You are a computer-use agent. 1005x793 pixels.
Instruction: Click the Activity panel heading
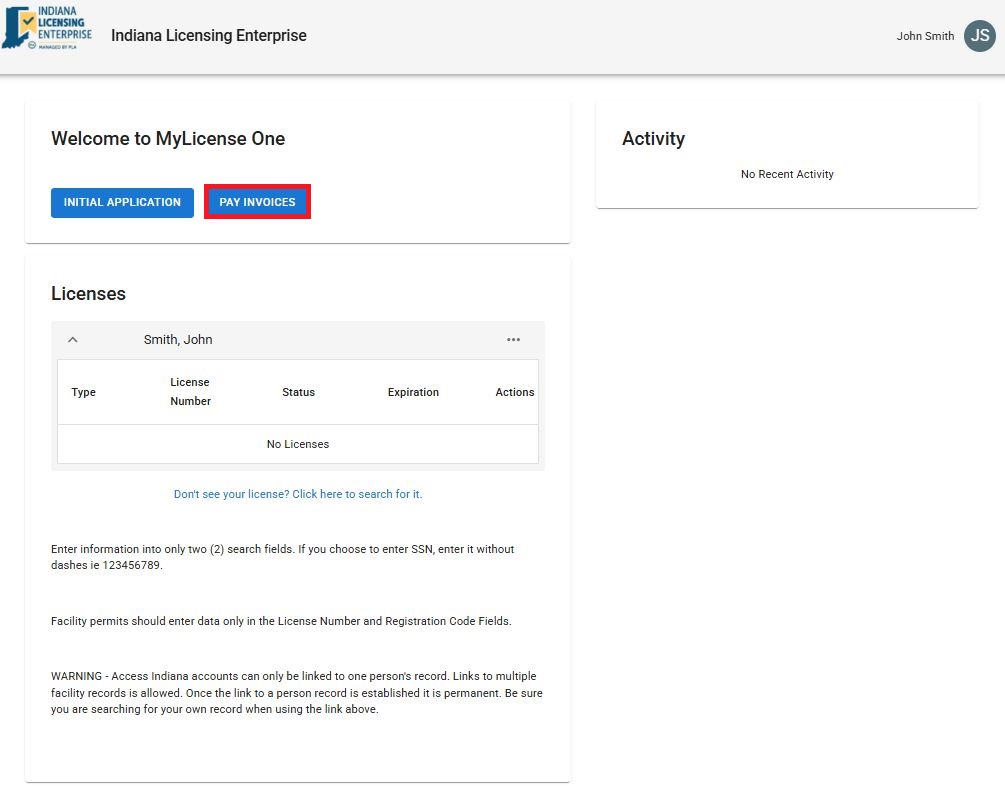click(653, 139)
